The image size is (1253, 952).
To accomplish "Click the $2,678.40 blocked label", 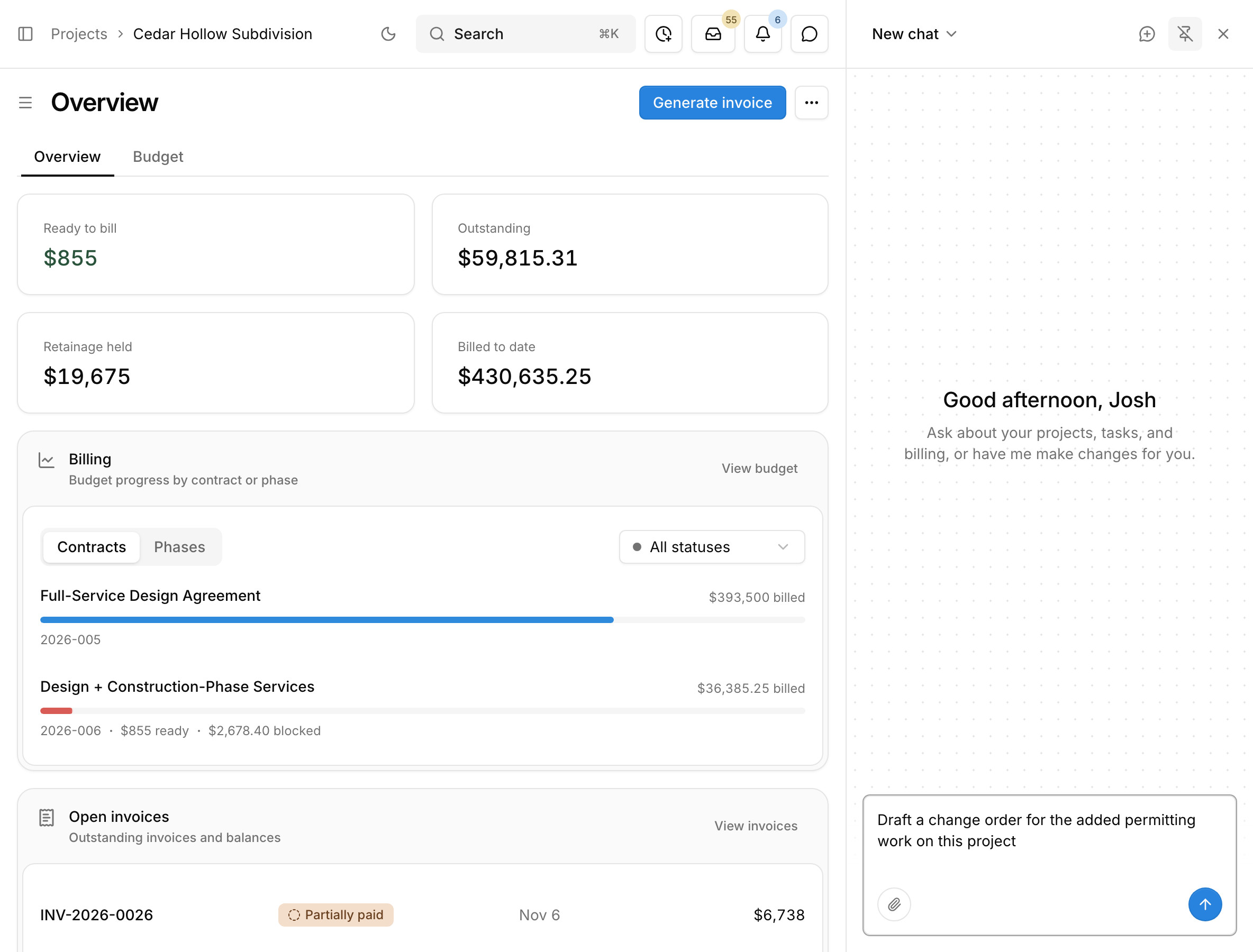I will click(x=264, y=731).
